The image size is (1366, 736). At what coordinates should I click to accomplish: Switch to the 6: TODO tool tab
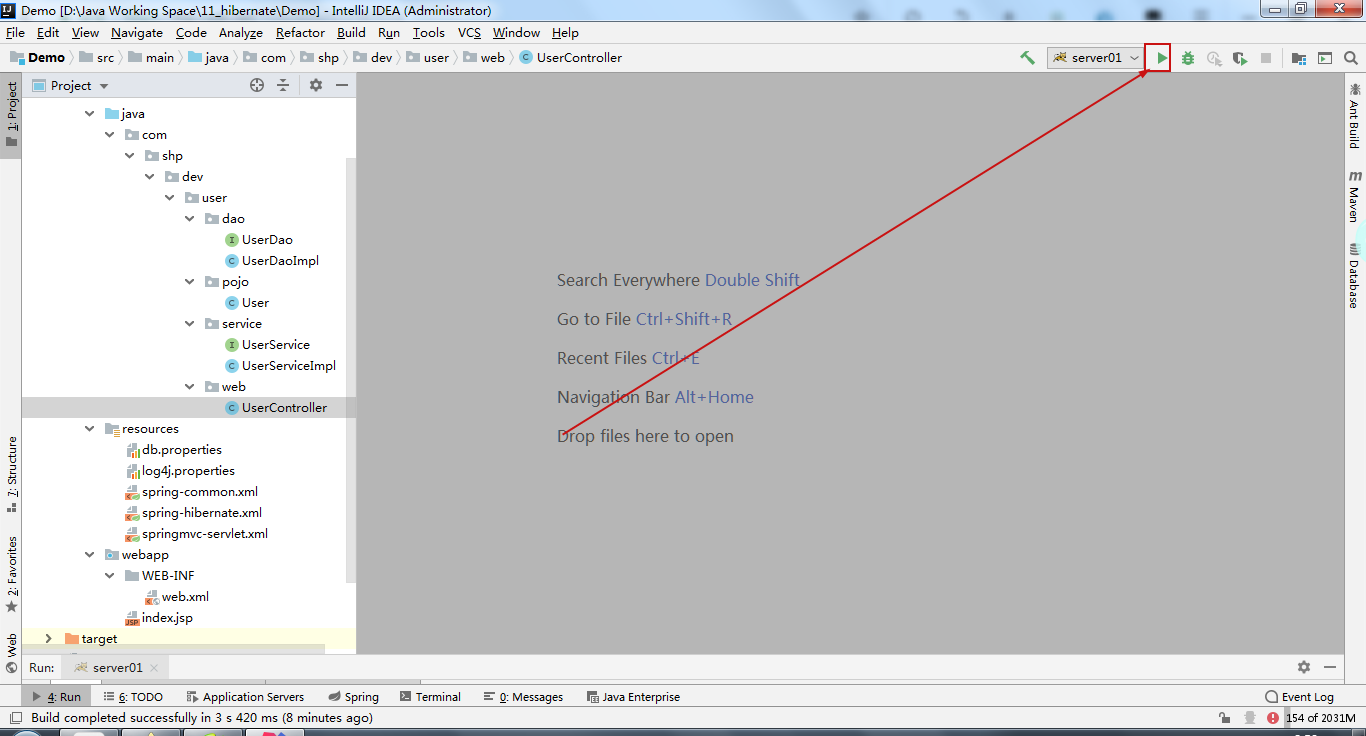tap(133, 697)
